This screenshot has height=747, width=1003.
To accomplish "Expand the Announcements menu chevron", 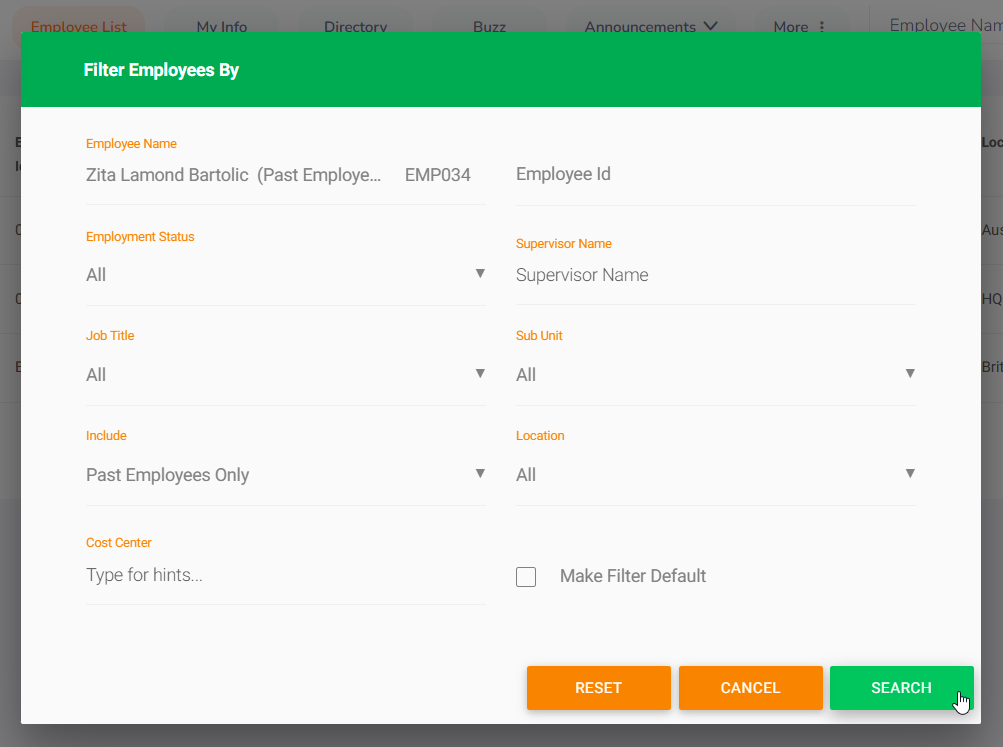I will (711, 27).
